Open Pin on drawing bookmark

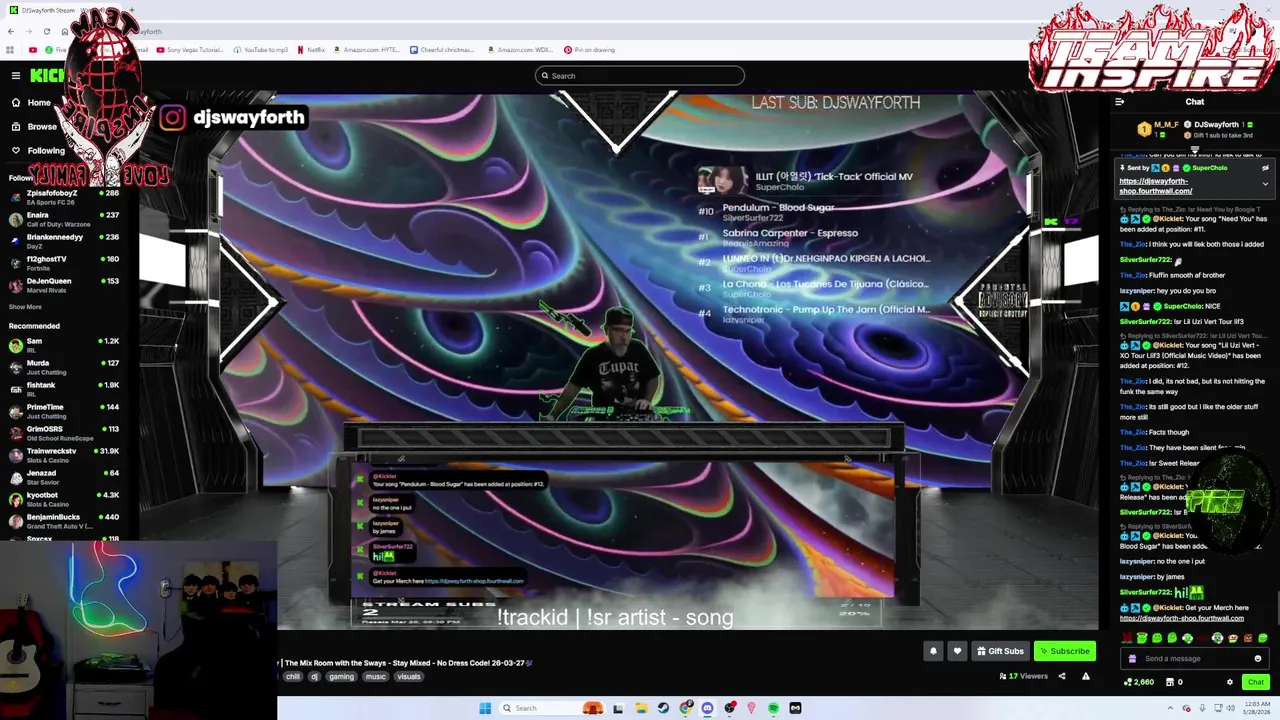[x=589, y=50]
